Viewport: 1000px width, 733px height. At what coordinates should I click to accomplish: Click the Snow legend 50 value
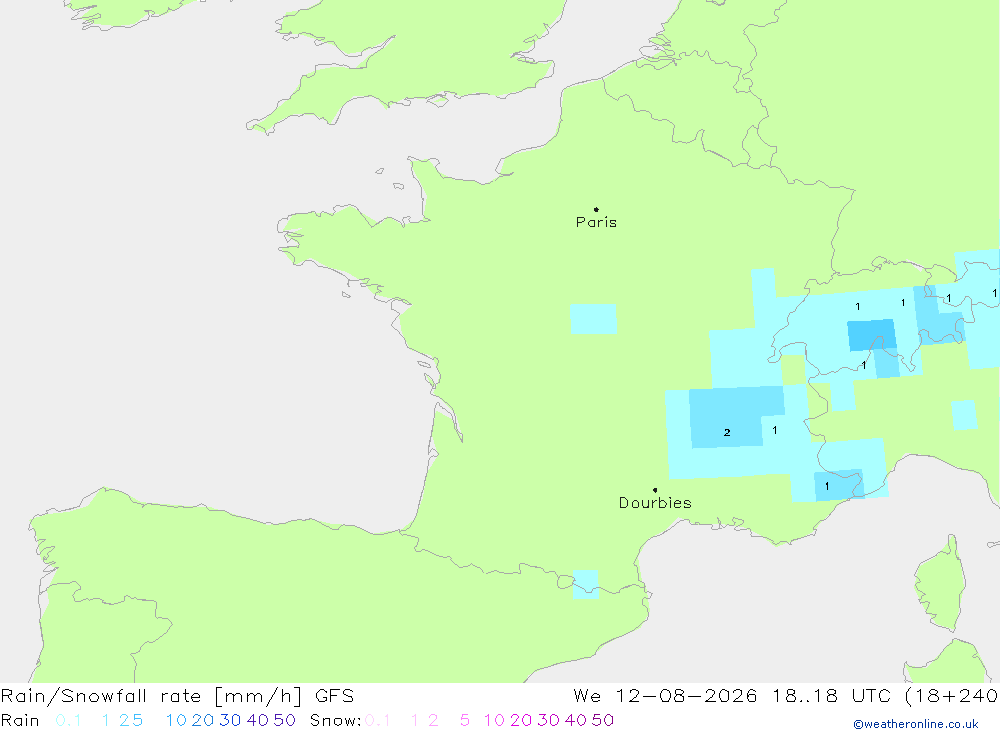pyautogui.click(x=603, y=720)
